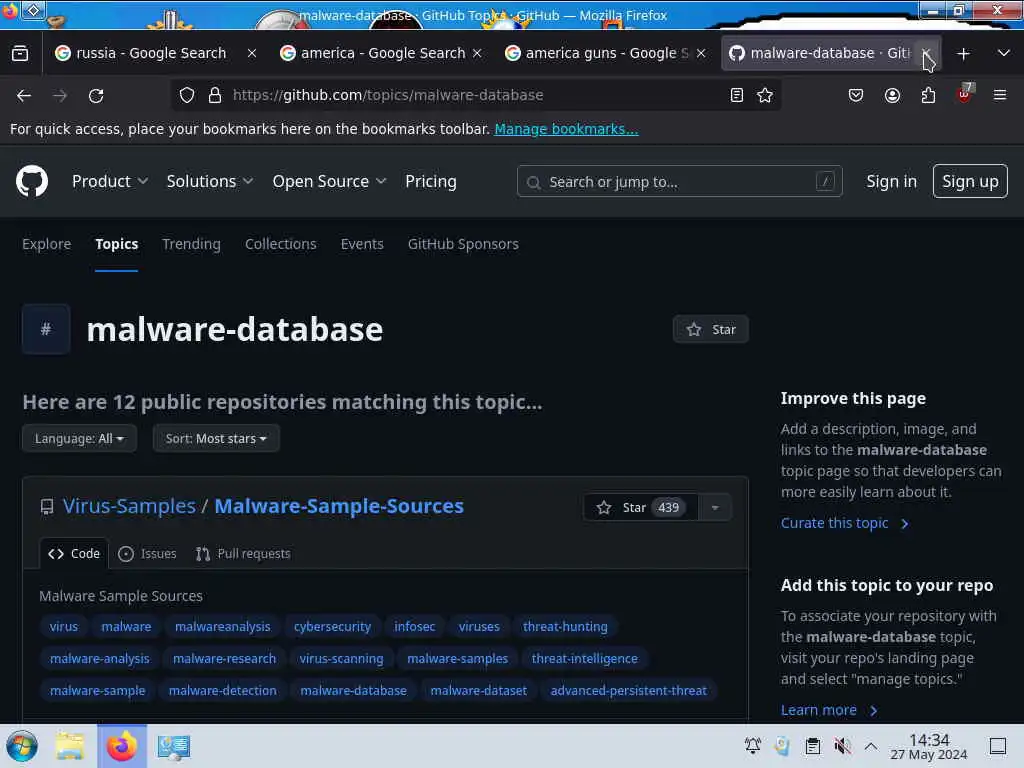Expand the Open Source menu
The height and width of the screenshot is (768, 1024).
pos(329,182)
